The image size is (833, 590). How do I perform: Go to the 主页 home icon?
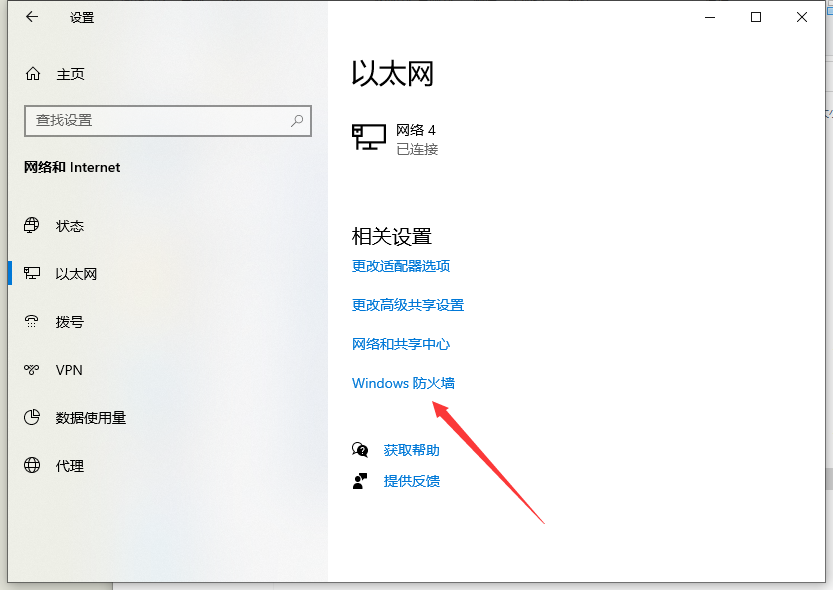(x=33, y=74)
